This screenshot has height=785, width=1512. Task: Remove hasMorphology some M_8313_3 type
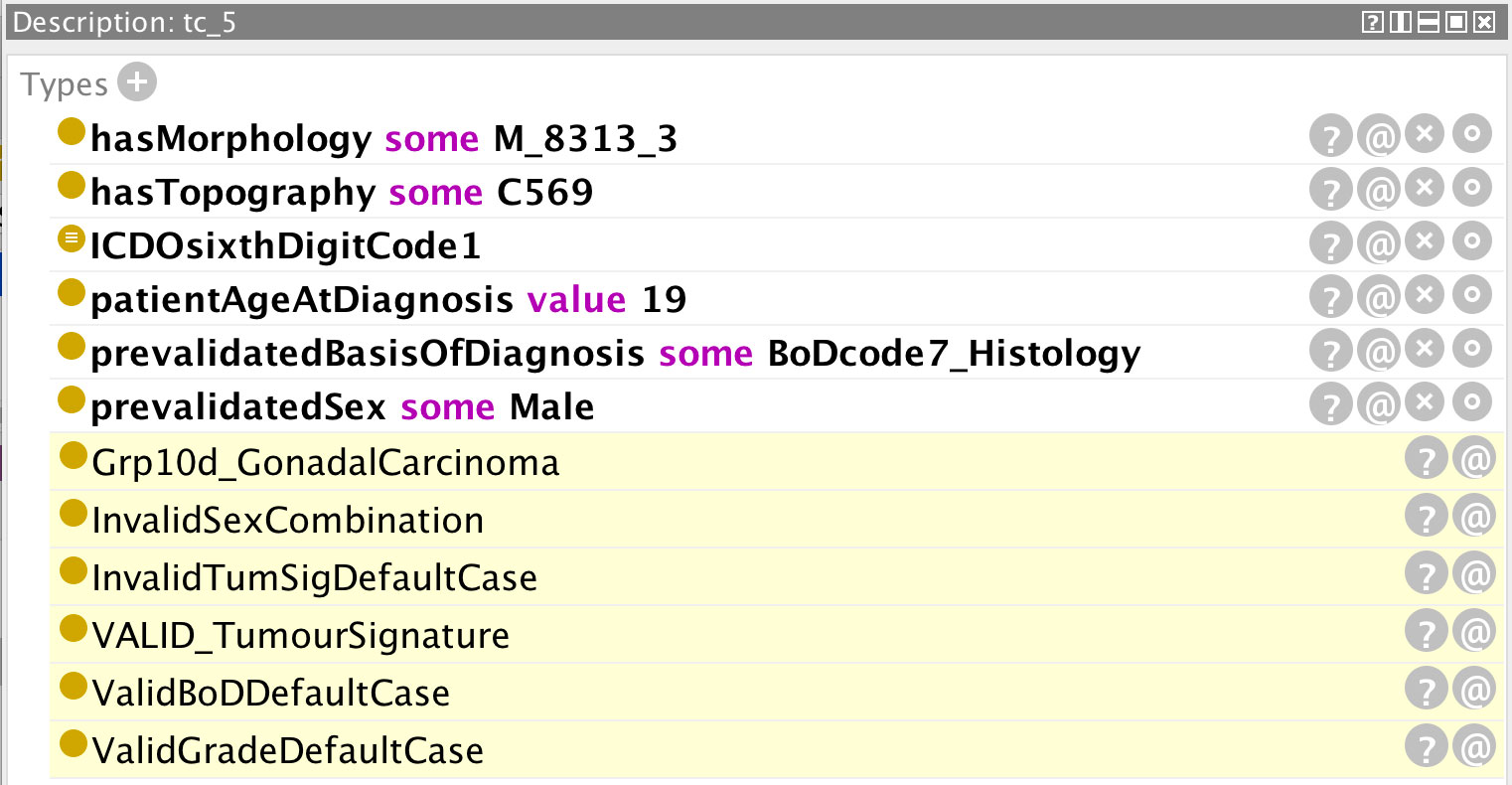pyautogui.click(x=1425, y=134)
